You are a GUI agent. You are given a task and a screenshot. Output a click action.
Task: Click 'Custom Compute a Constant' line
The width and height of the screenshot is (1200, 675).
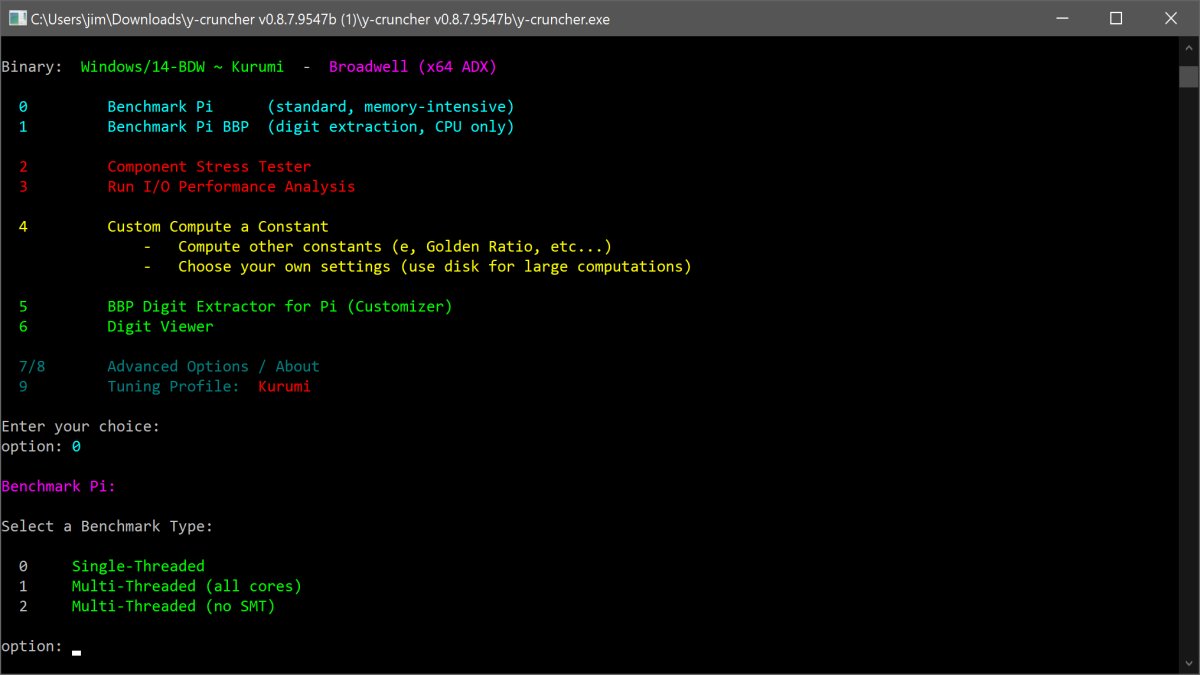(x=218, y=227)
